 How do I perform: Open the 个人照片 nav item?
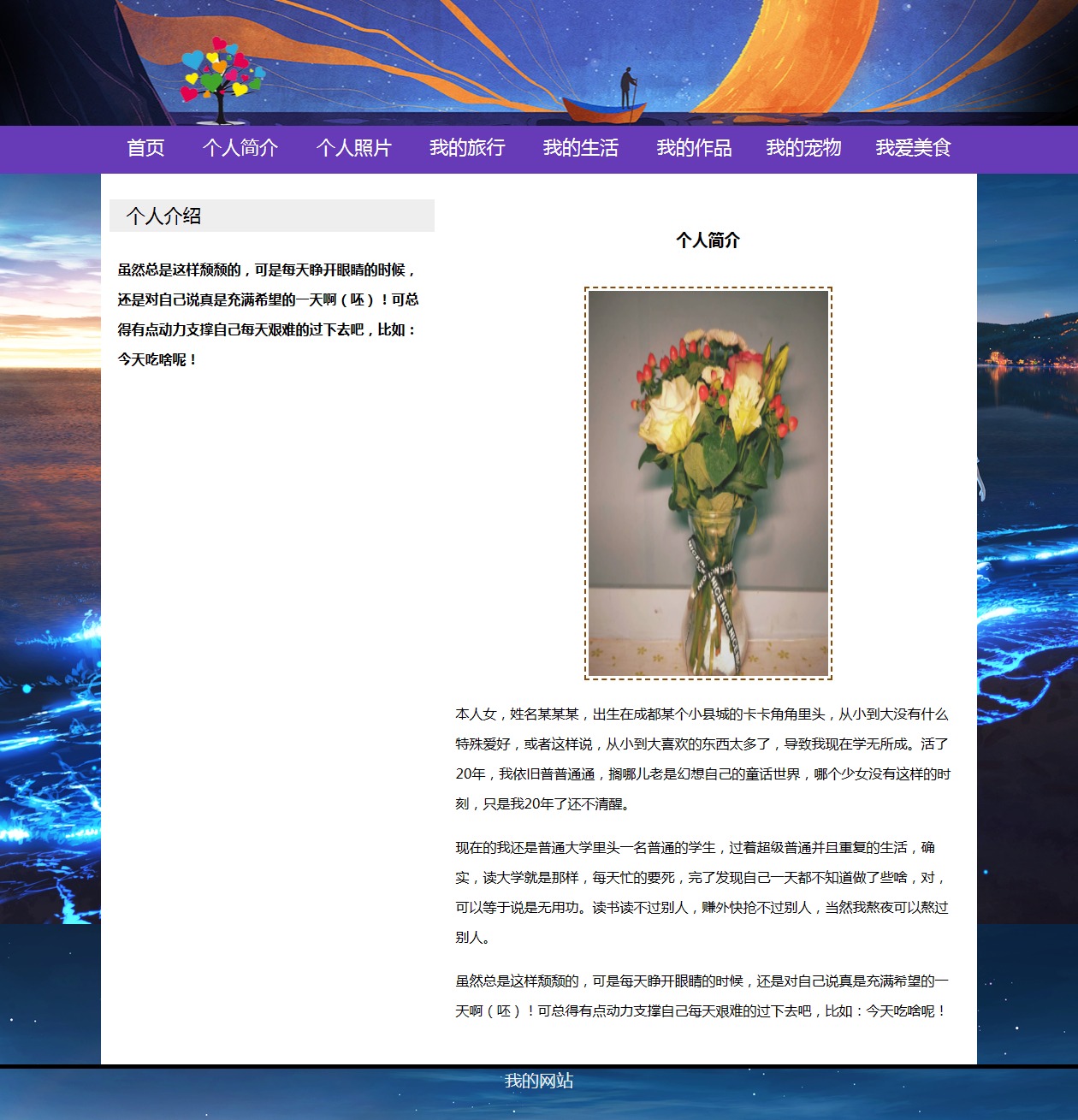click(353, 148)
